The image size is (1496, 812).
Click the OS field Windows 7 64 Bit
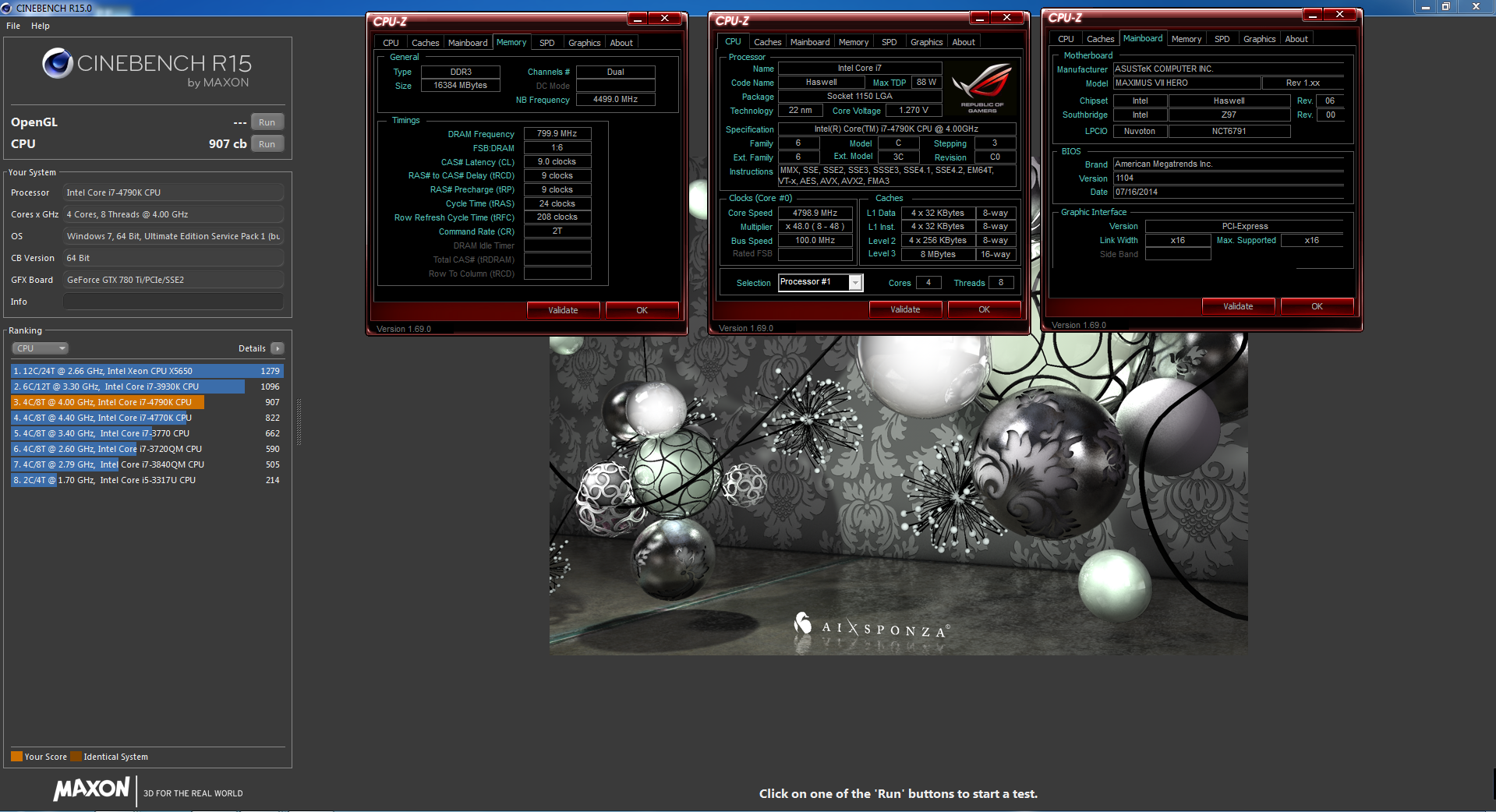tap(173, 236)
